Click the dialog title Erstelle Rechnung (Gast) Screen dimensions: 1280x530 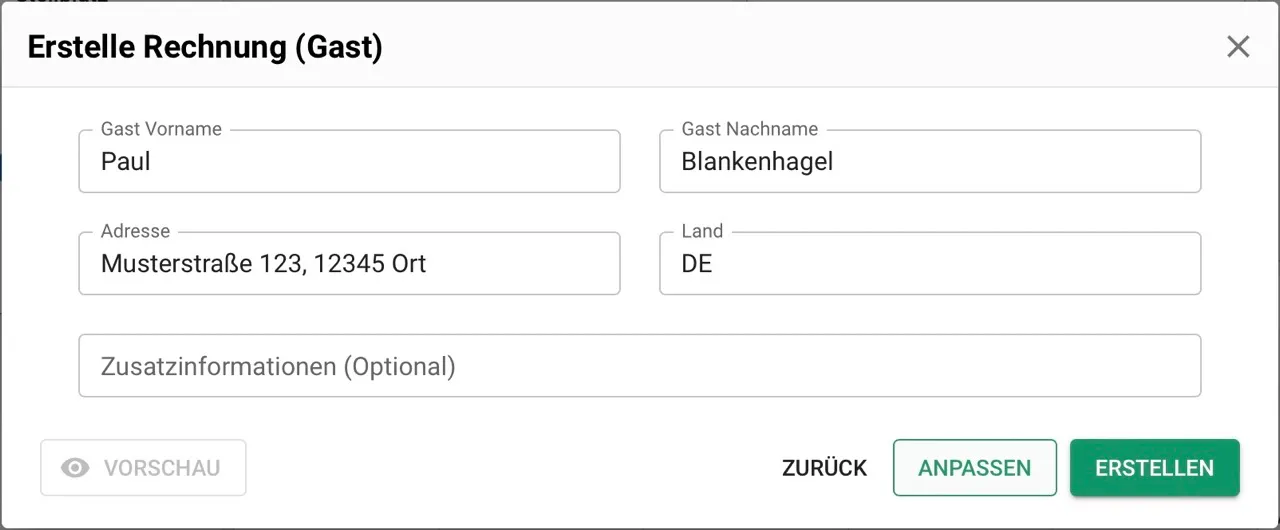tap(205, 47)
